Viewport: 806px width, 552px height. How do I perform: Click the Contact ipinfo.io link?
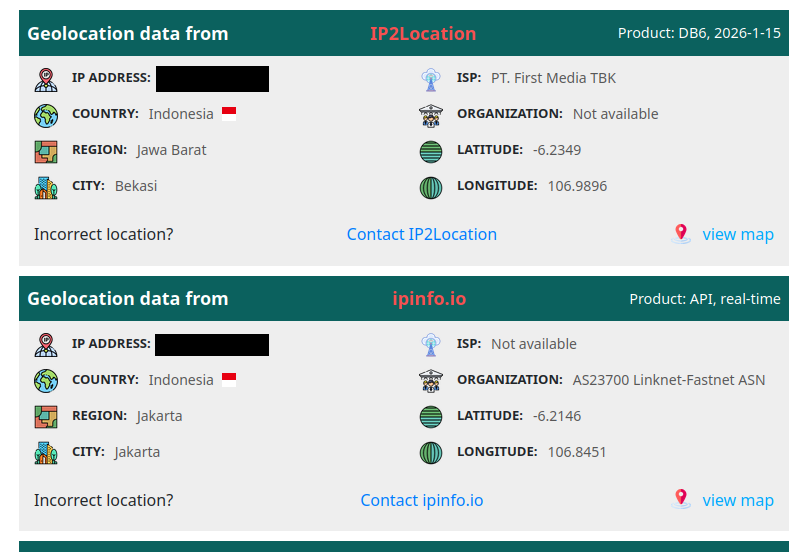421,500
